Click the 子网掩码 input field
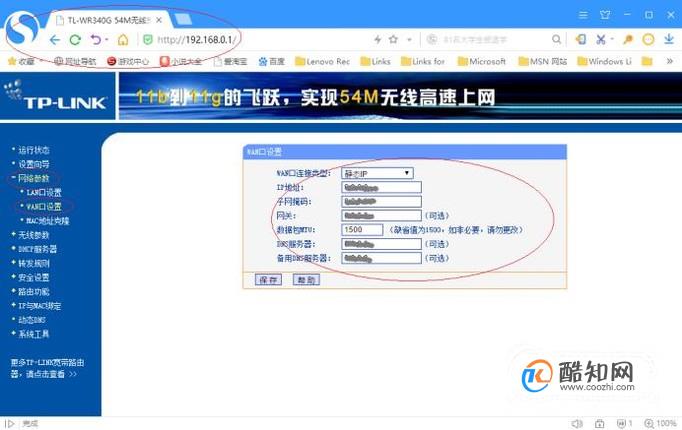The width and height of the screenshot is (682, 430). point(381,201)
